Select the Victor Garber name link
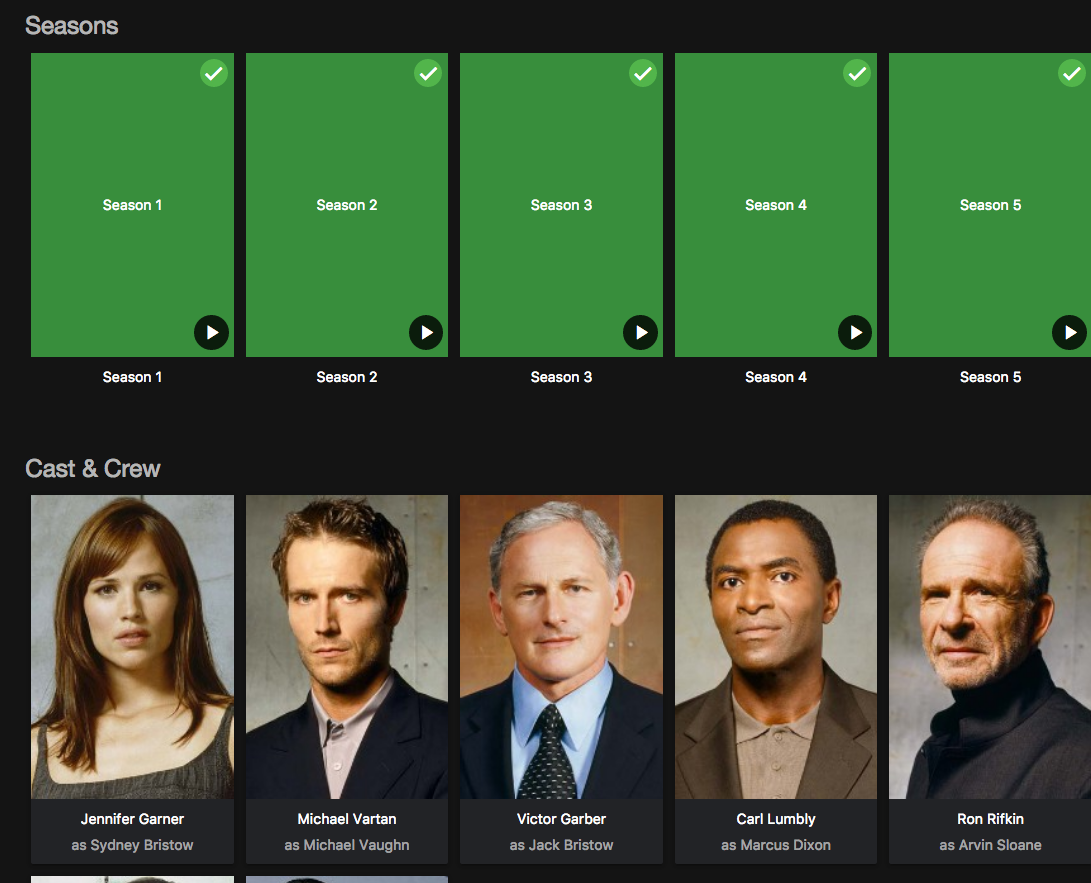Screen dimensions: 1091x883 click(x=562, y=819)
